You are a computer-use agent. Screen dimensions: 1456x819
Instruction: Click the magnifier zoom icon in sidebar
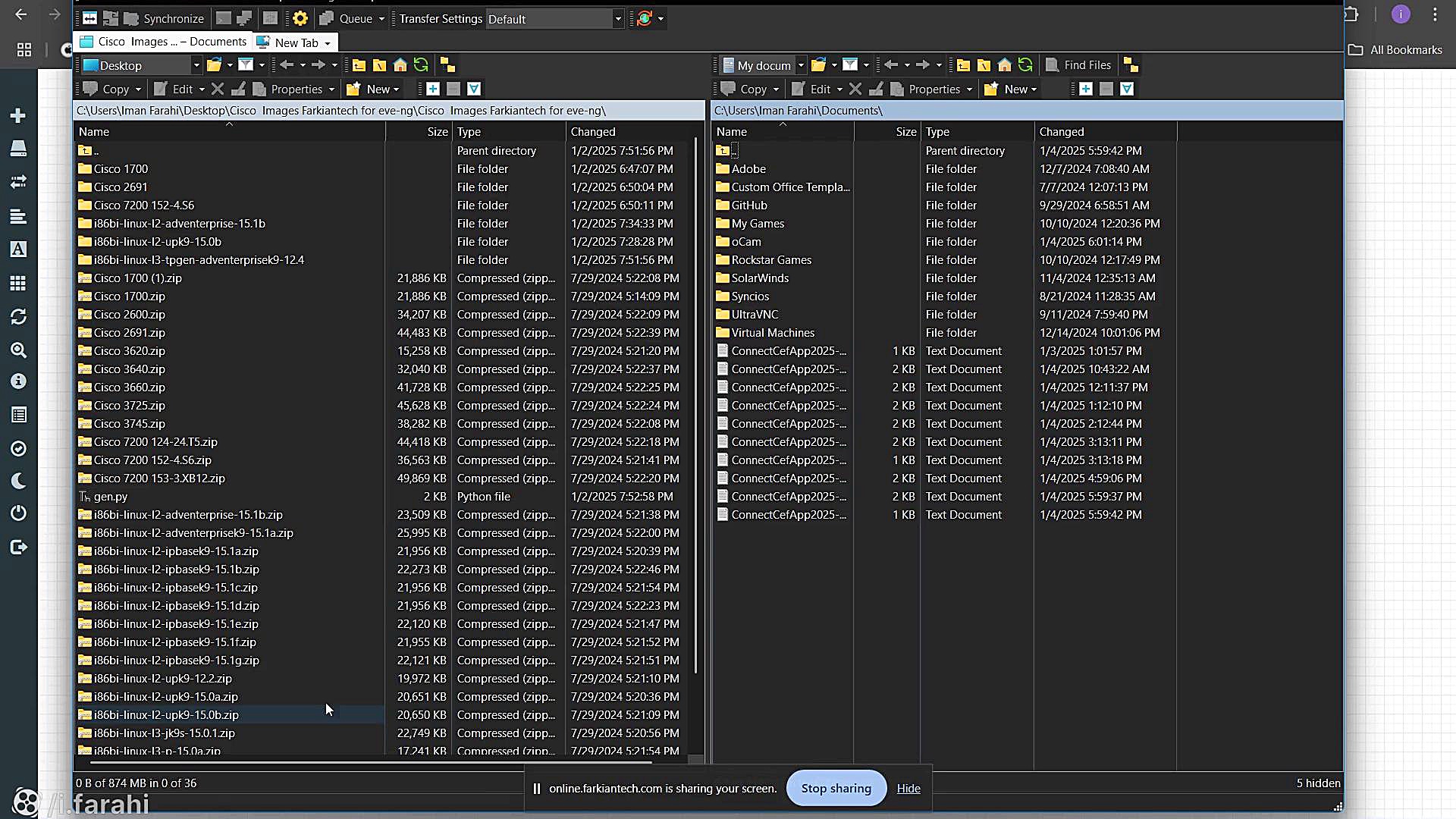tap(18, 350)
